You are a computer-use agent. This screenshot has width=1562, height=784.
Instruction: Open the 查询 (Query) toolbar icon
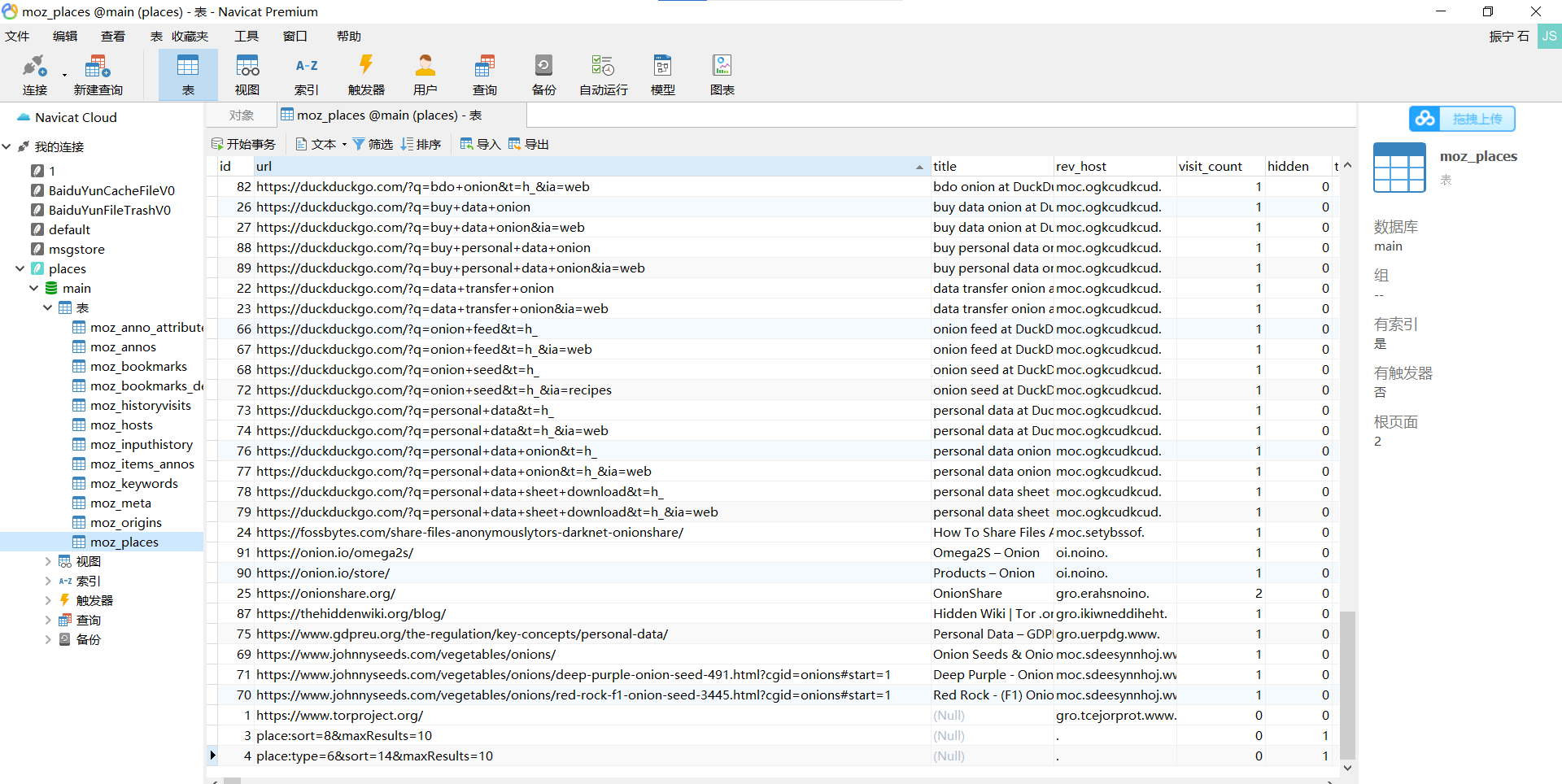pos(485,74)
